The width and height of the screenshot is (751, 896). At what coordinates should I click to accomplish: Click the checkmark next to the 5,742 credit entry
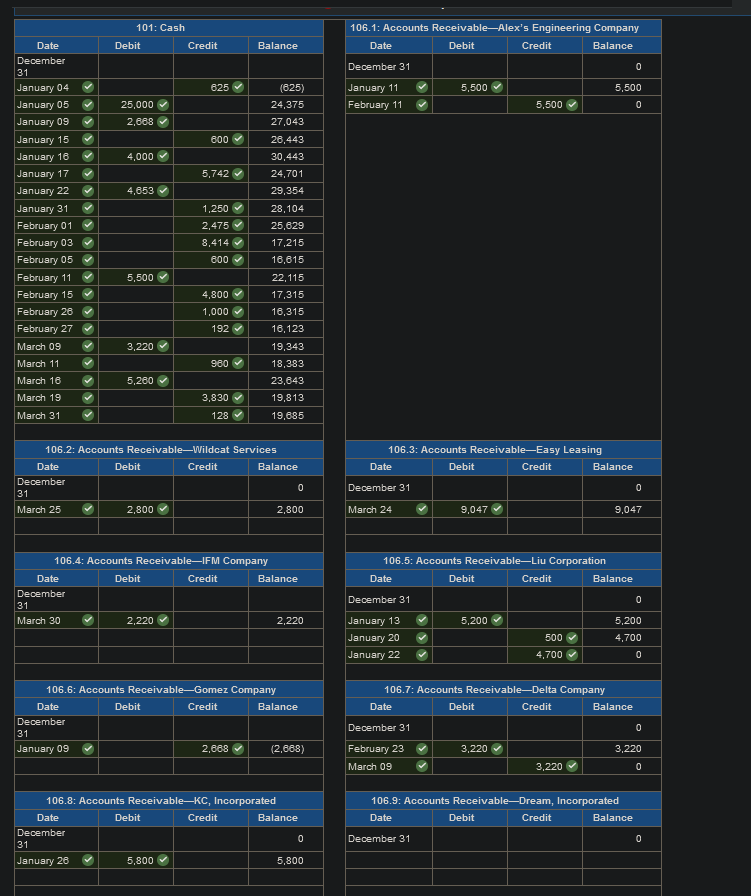238,174
